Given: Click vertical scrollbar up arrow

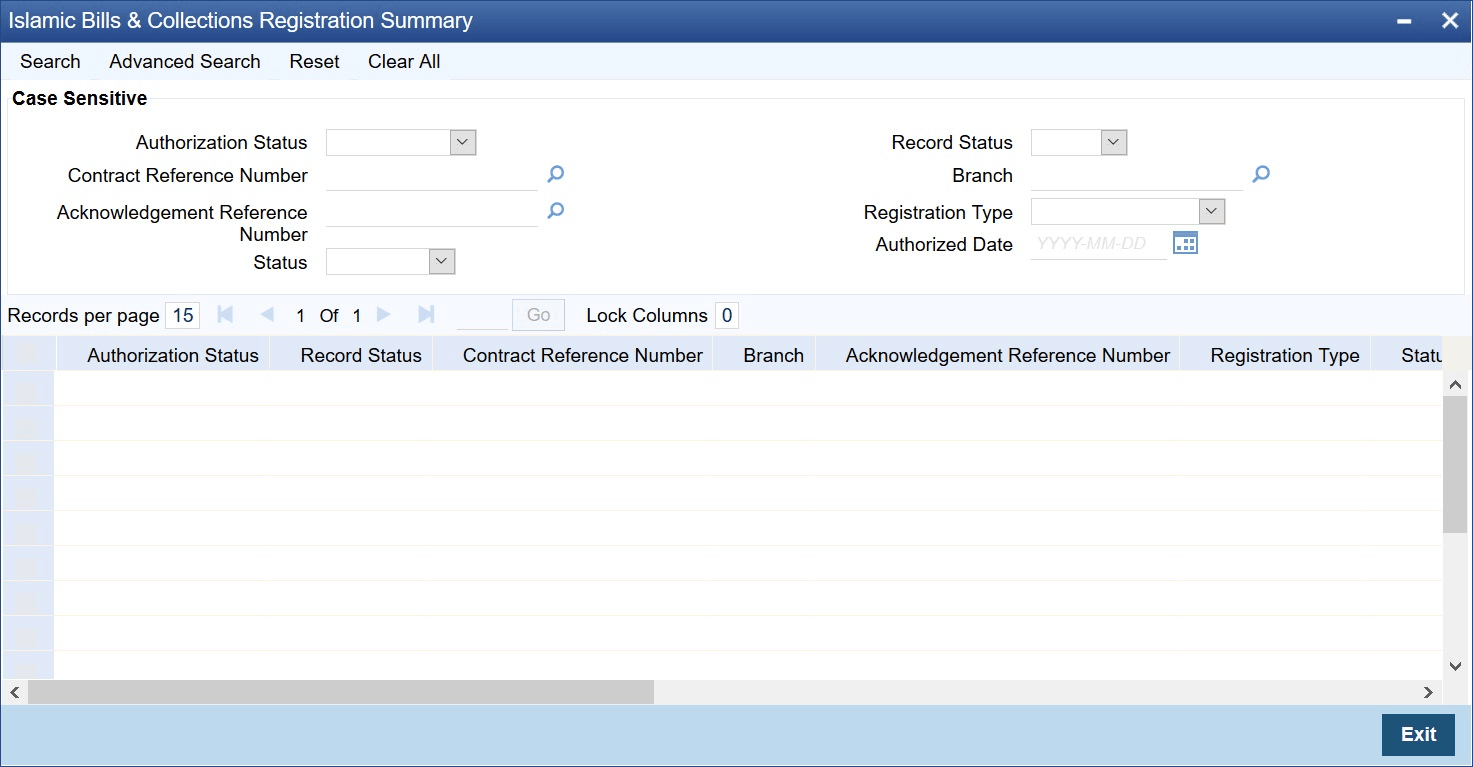Looking at the screenshot, I should click(1455, 385).
